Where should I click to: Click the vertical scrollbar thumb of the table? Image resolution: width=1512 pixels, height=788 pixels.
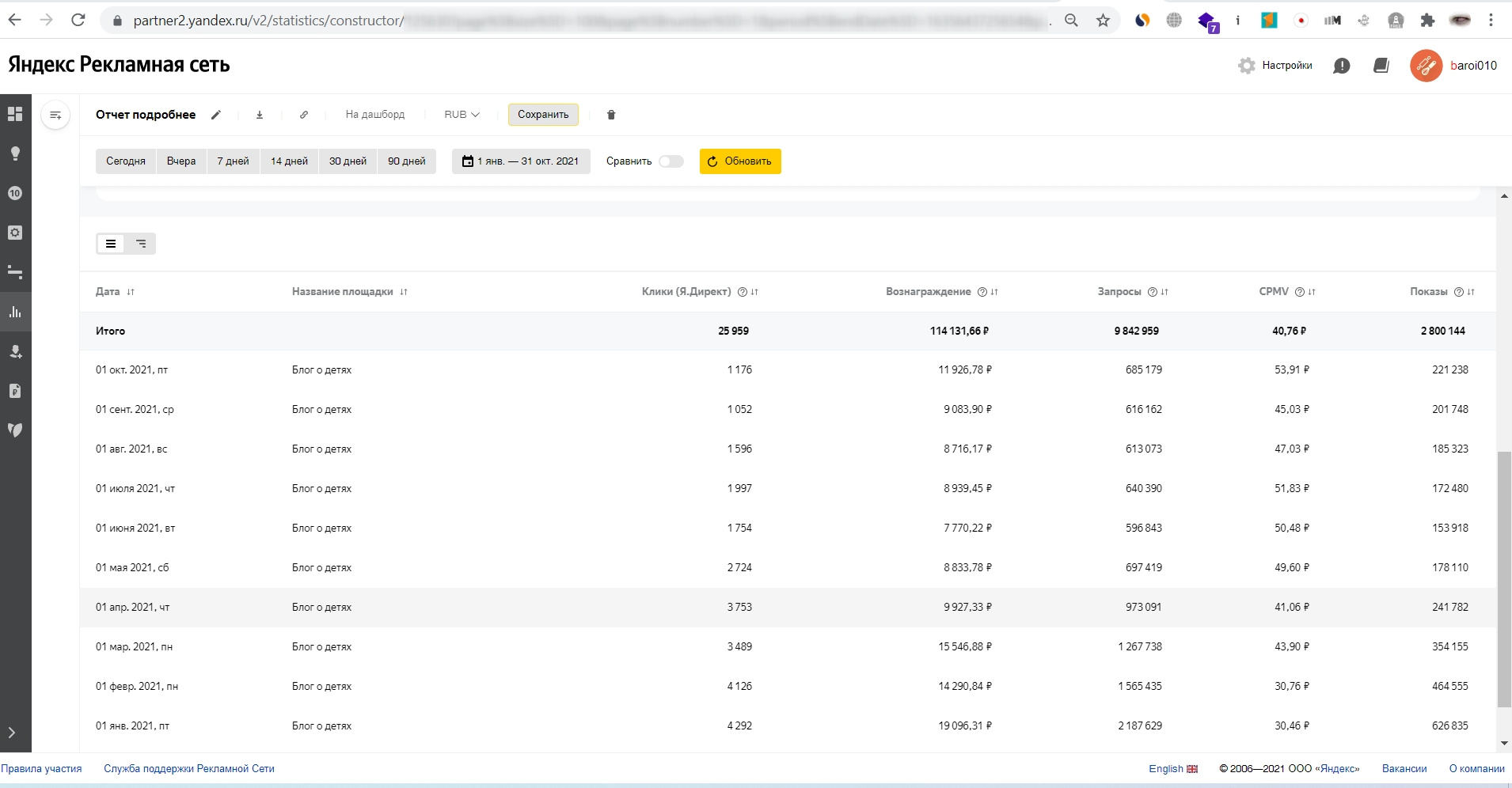[1504, 579]
